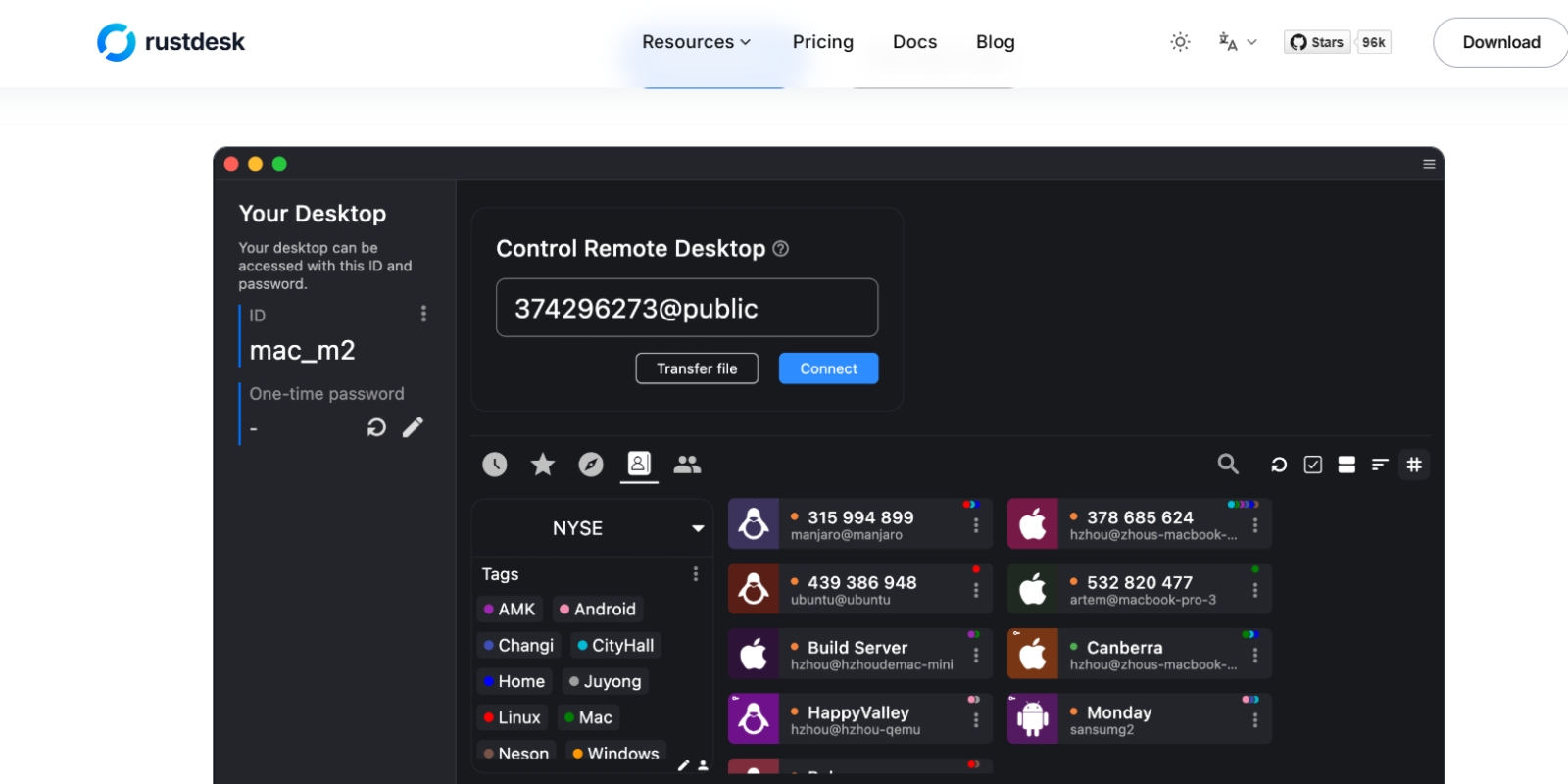Toggle the Changi tag
Image resolution: width=1568 pixels, height=784 pixels.
[x=518, y=646]
